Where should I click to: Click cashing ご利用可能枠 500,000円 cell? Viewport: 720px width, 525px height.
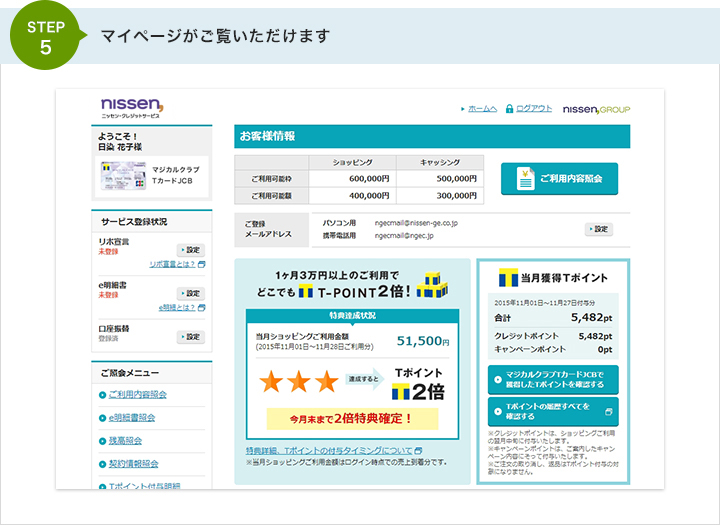pyautogui.click(x=440, y=179)
